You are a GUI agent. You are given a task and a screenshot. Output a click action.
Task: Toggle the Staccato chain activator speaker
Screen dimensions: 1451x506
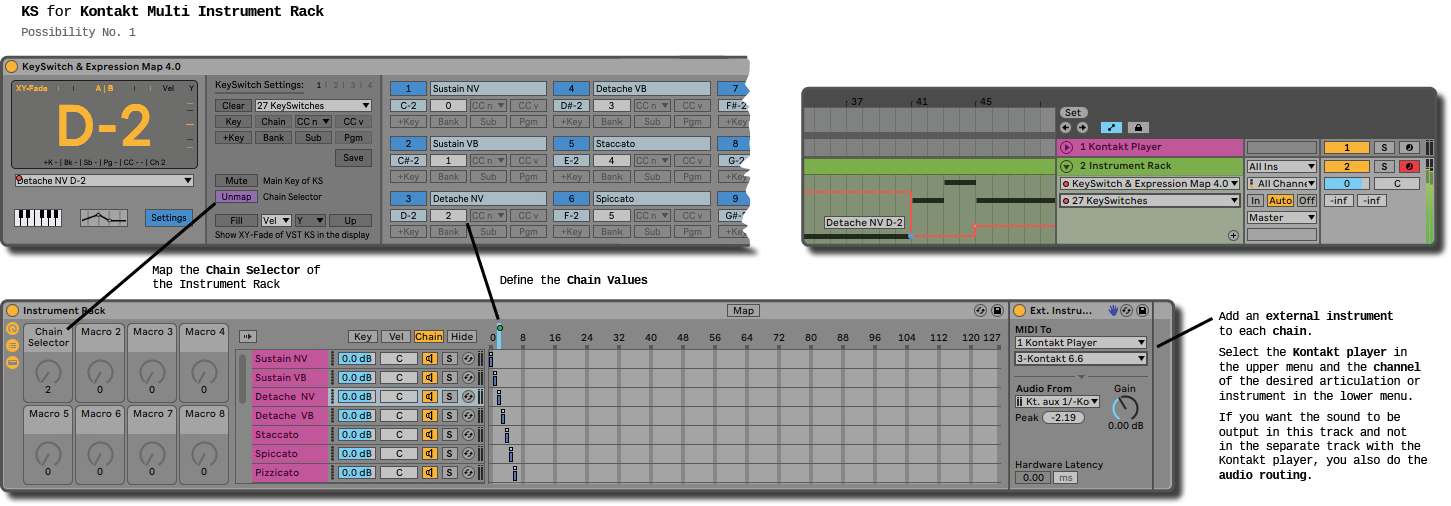pyautogui.click(x=430, y=435)
